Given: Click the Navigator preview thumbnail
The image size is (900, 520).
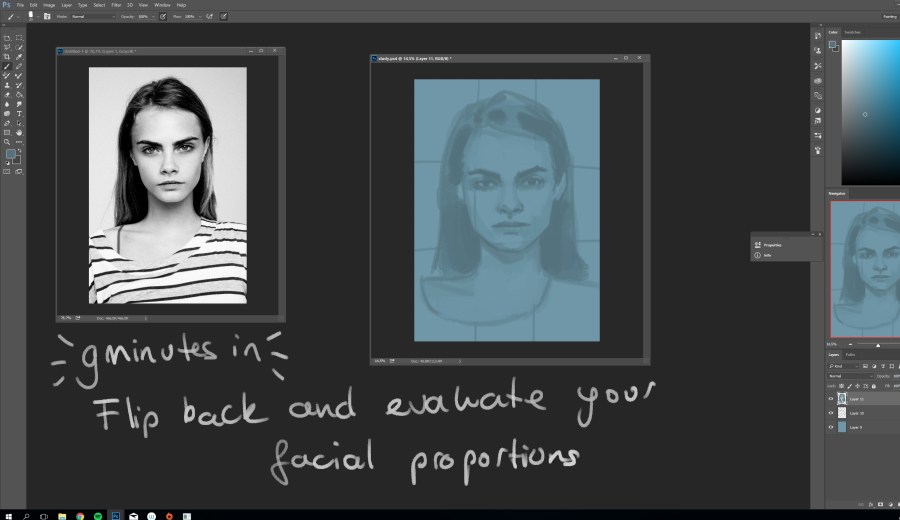Looking at the screenshot, I should pyautogui.click(x=865, y=268).
